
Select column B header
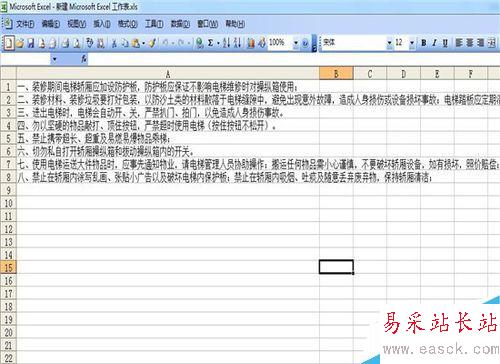[336, 74]
